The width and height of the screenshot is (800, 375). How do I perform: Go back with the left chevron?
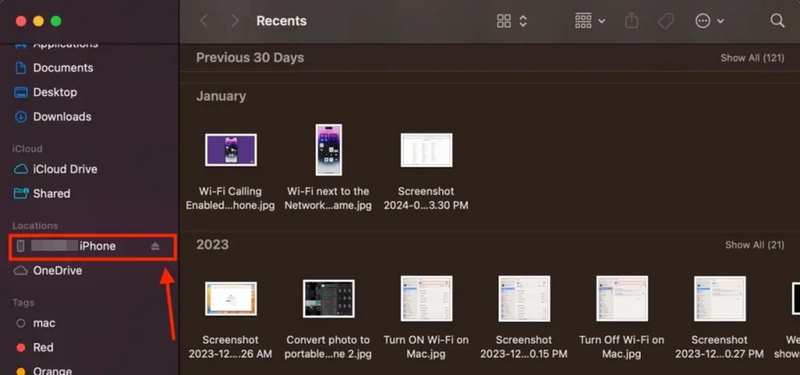204,21
